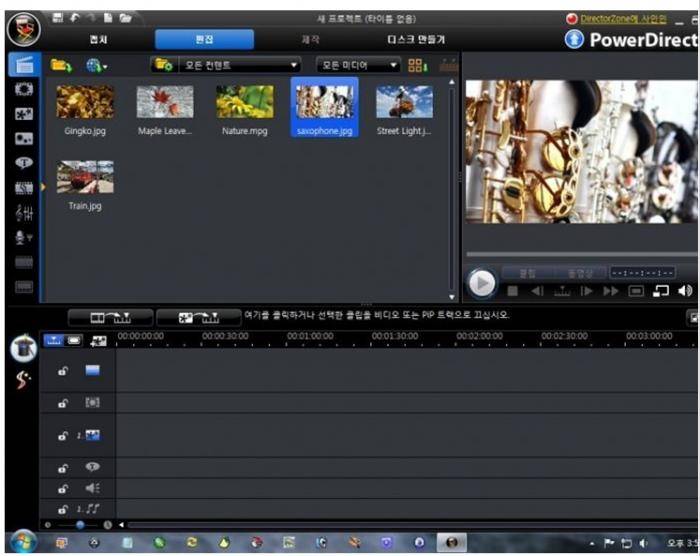Screen dimensions: 700x556
Task: Click the timeline zoom slider
Action: [x=79, y=524]
